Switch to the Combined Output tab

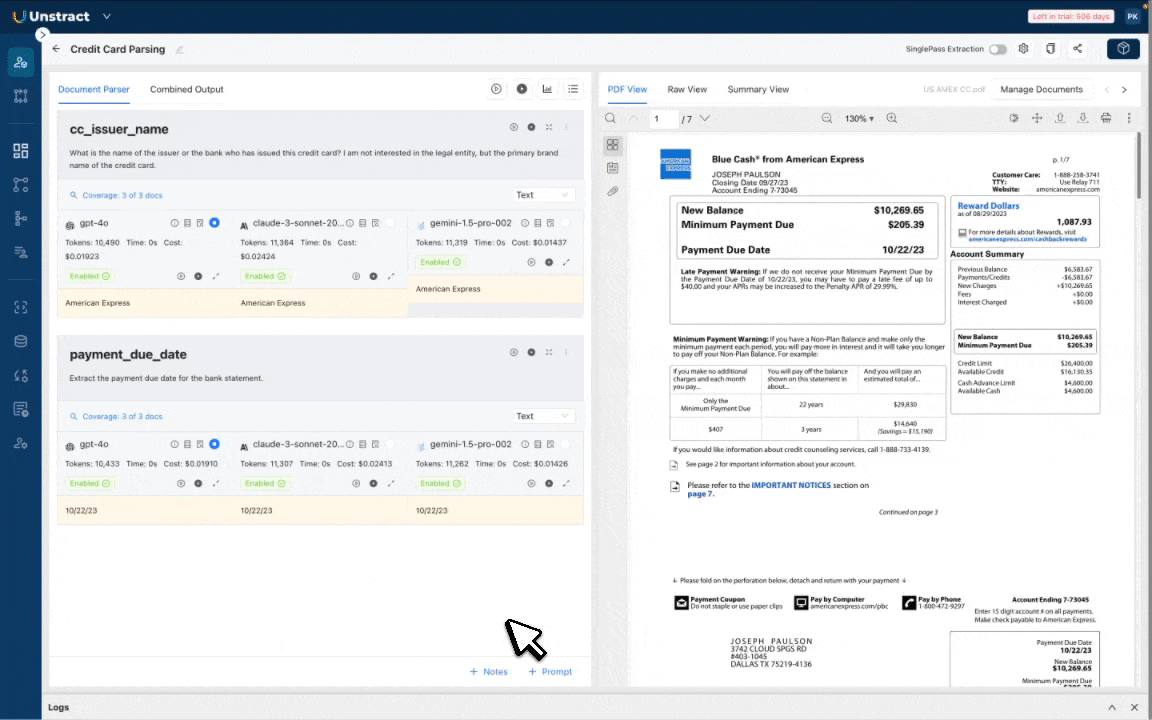click(x=186, y=89)
